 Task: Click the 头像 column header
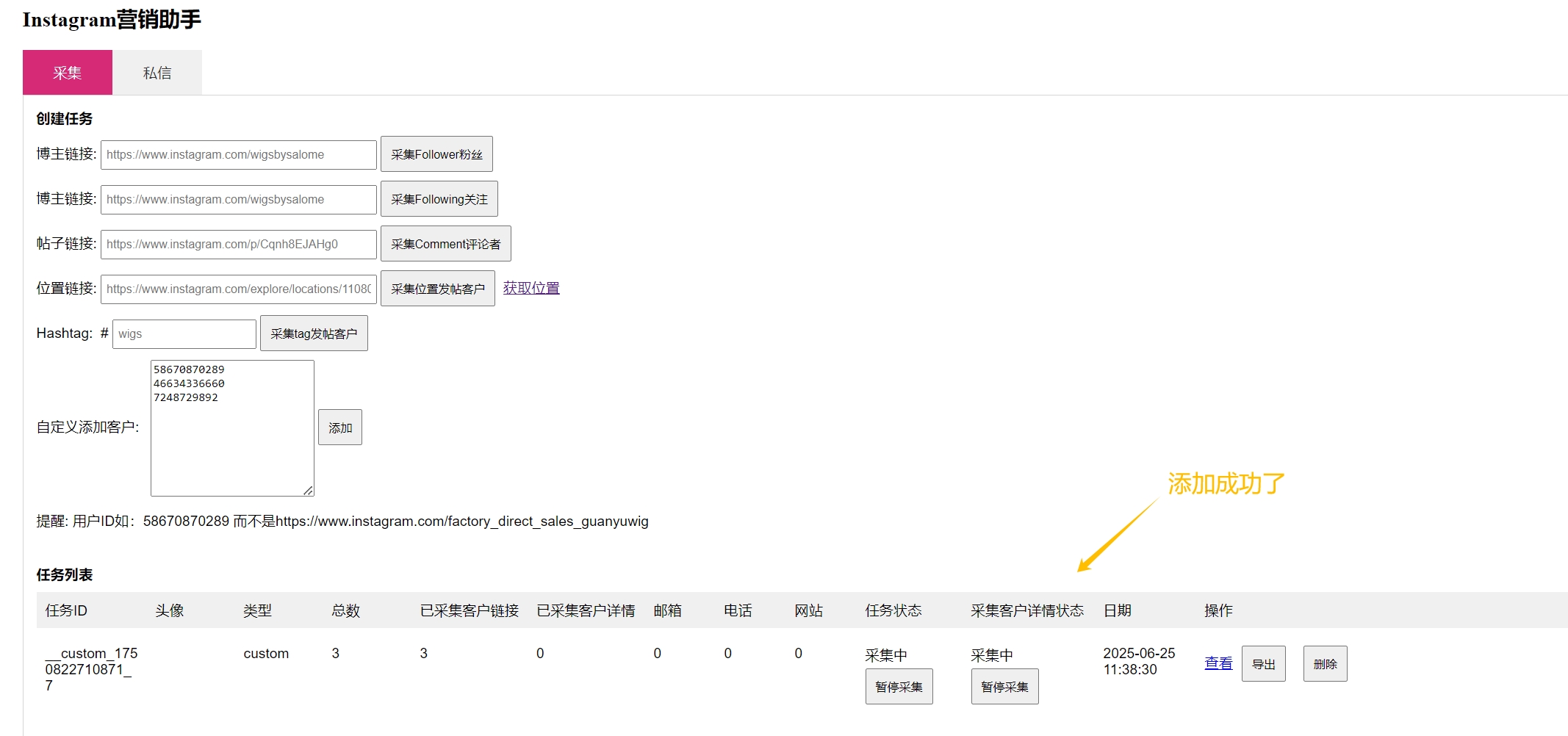click(x=170, y=610)
